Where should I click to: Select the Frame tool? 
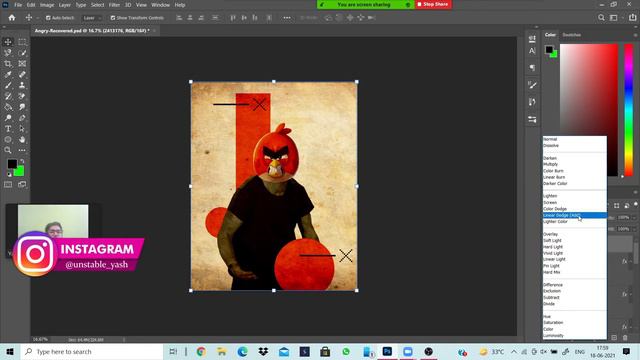click(22, 64)
